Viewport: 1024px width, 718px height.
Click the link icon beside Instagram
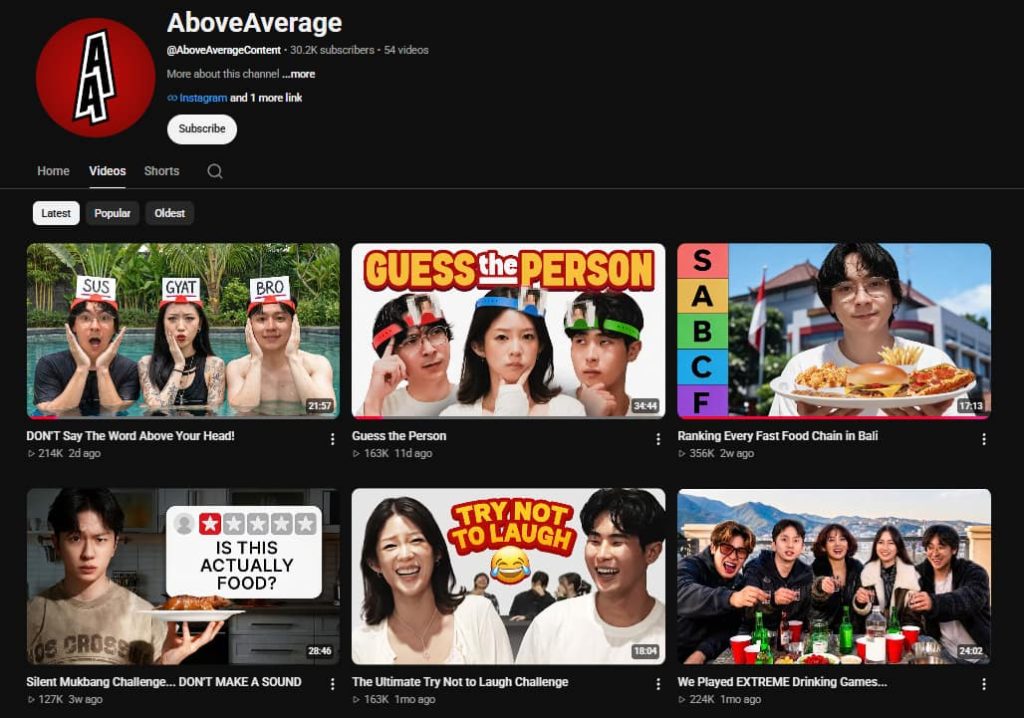[172, 98]
